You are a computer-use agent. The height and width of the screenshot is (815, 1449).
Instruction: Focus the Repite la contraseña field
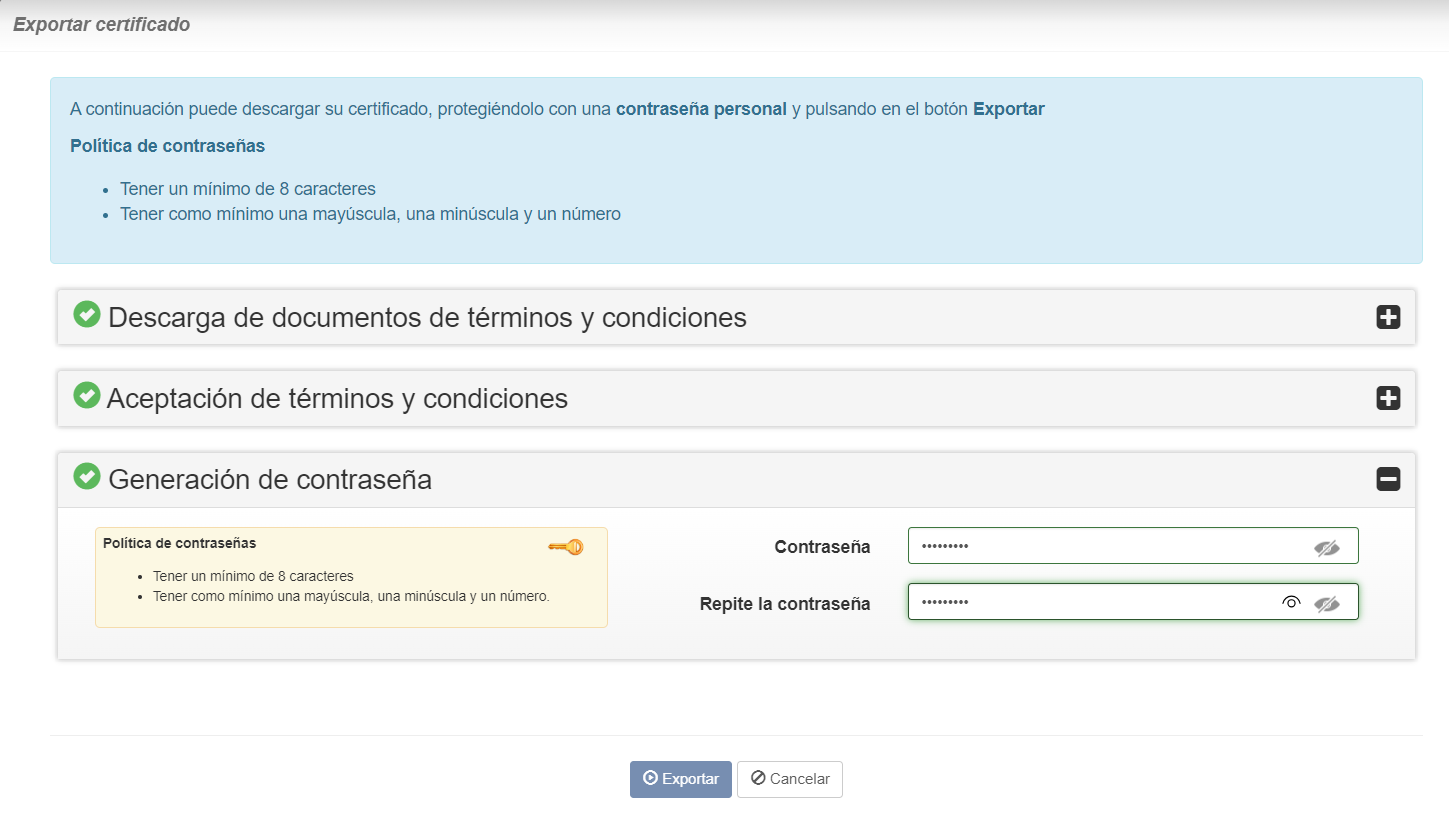[x=1090, y=602]
